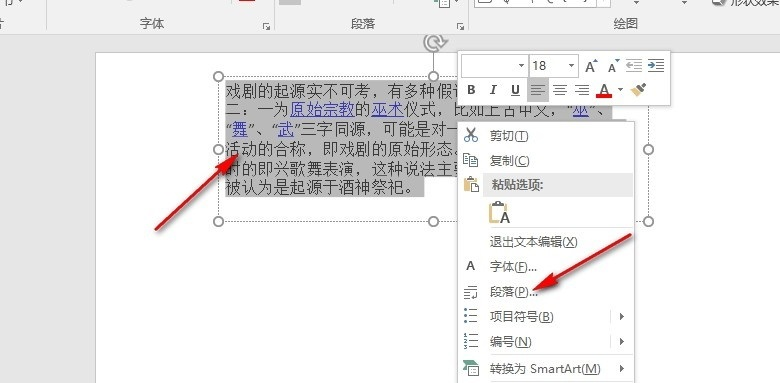Align text left in mini toolbar

(x=537, y=90)
